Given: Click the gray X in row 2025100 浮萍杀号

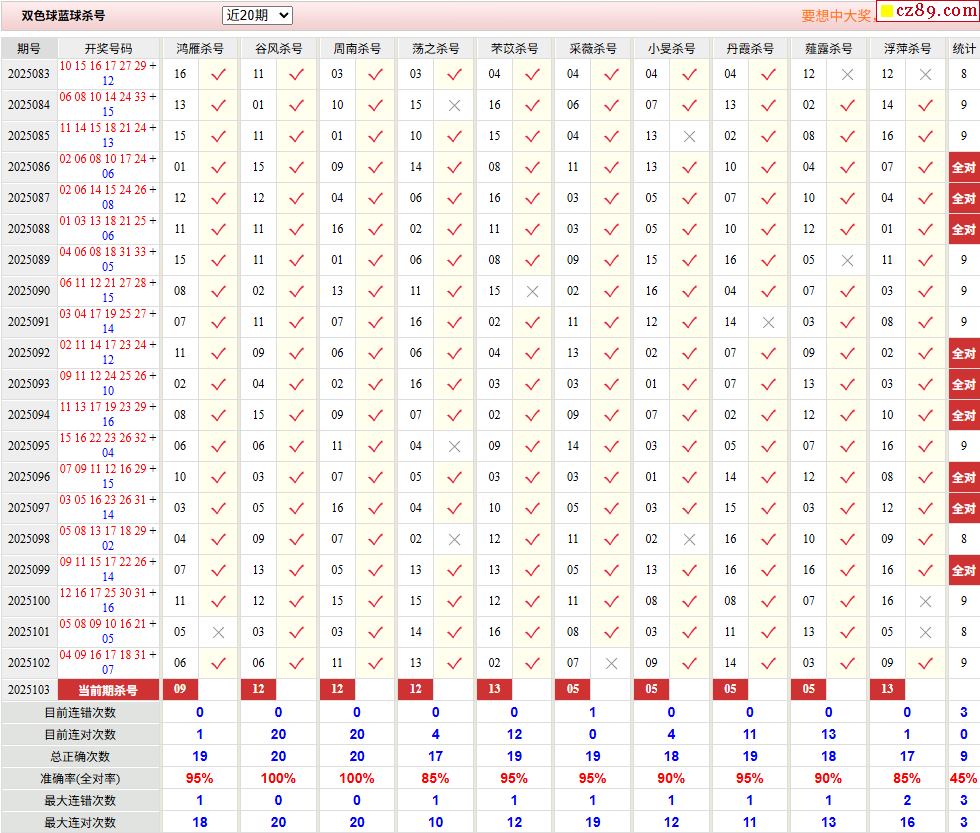Looking at the screenshot, I should [926, 601].
